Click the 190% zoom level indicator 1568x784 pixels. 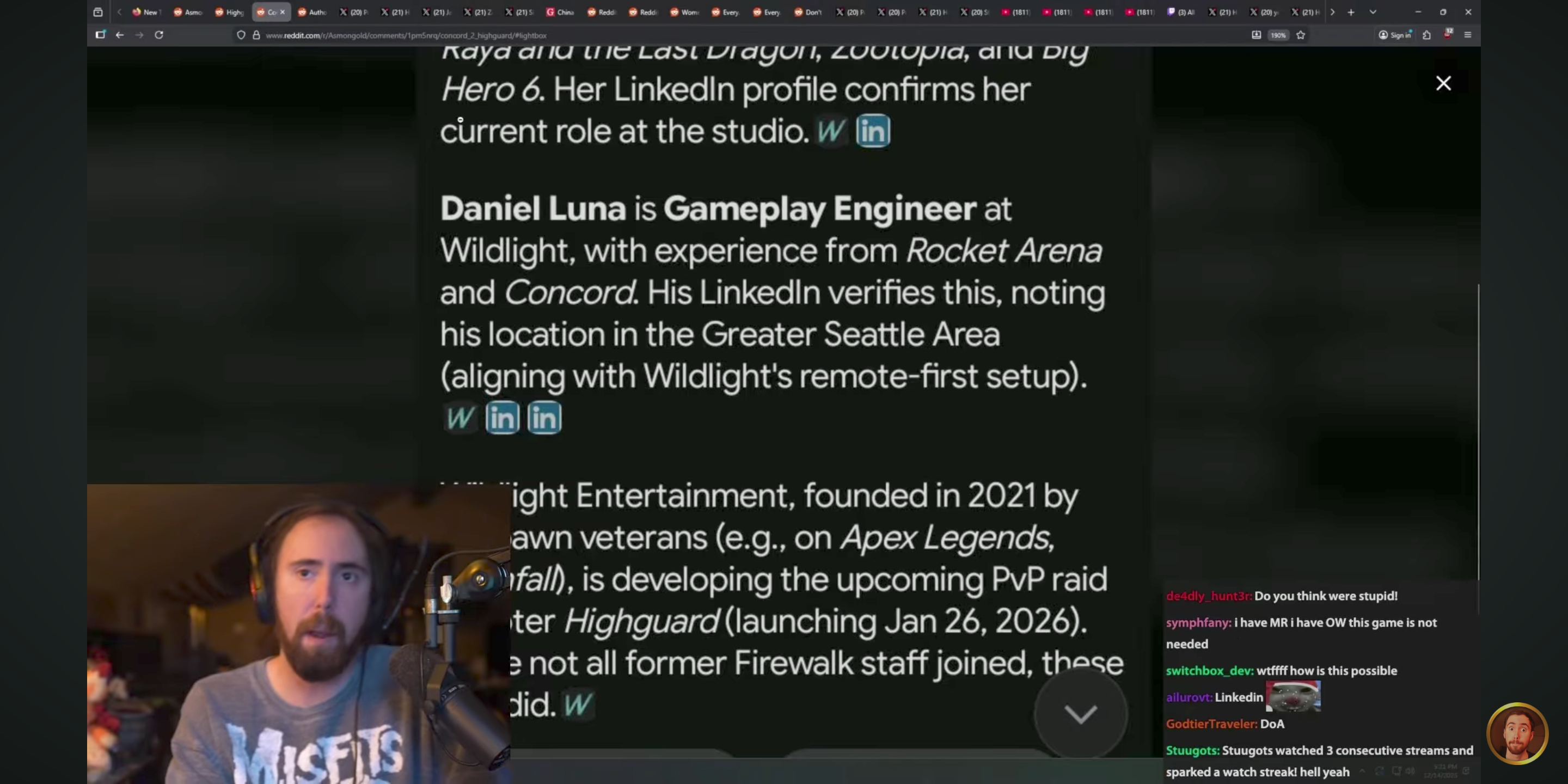(x=1278, y=35)
